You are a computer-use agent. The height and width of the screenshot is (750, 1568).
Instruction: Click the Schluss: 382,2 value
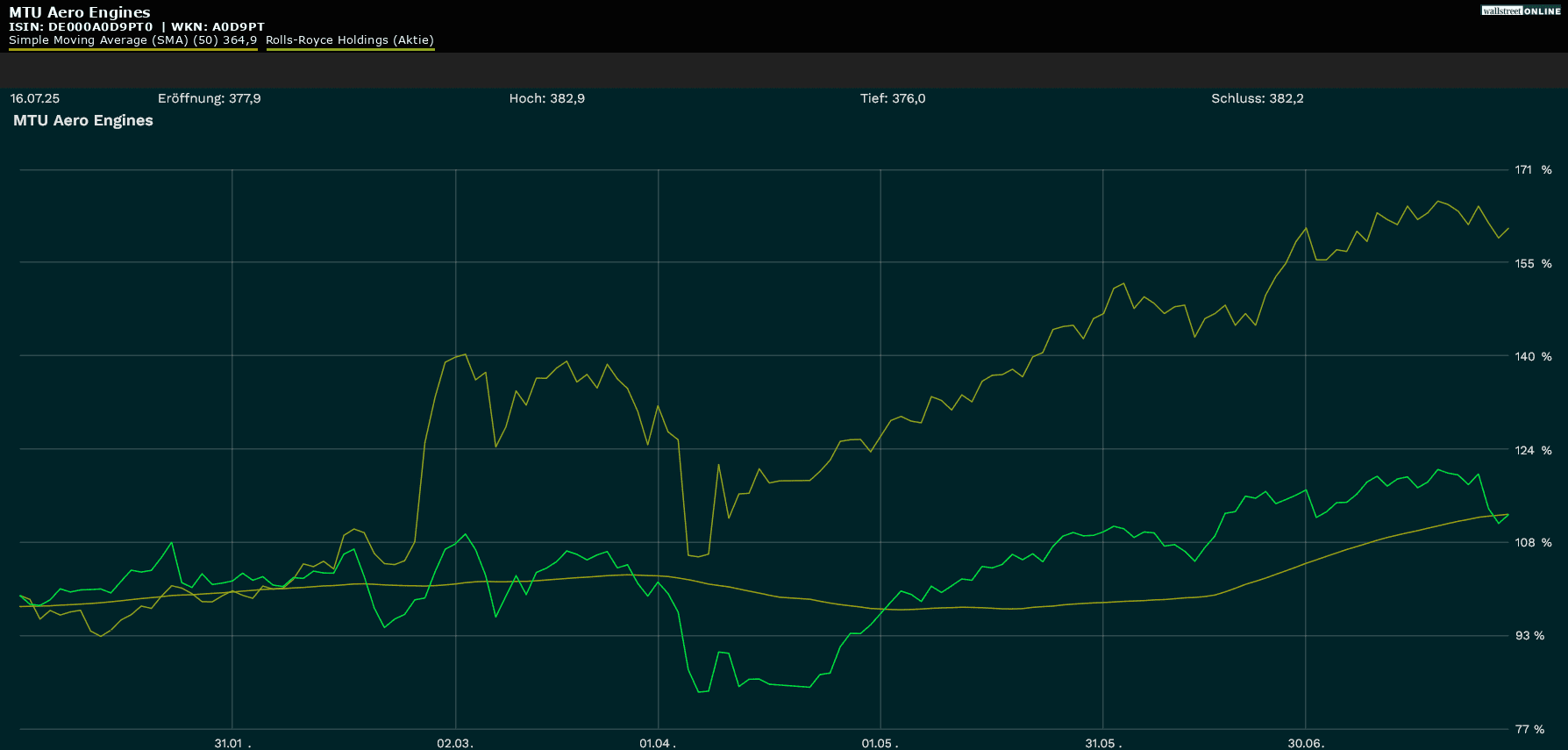(1258, 98)
